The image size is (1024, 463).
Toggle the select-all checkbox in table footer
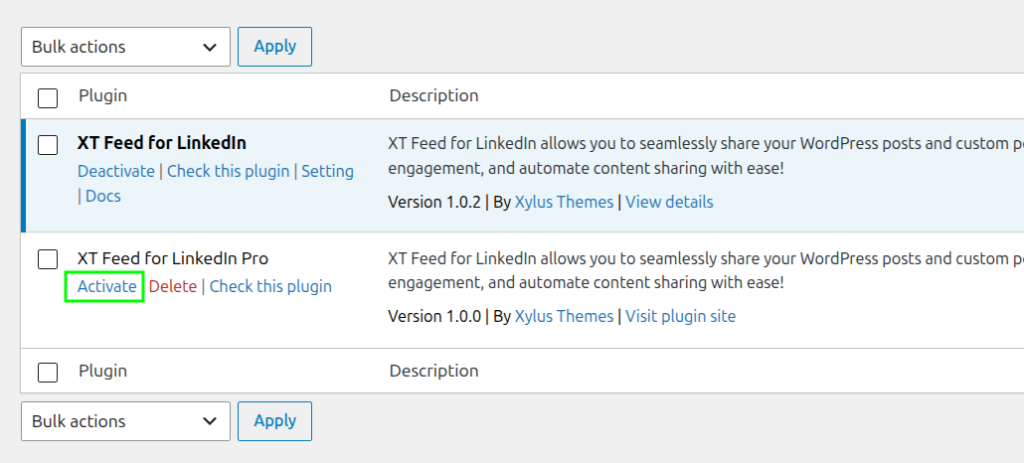47,372
